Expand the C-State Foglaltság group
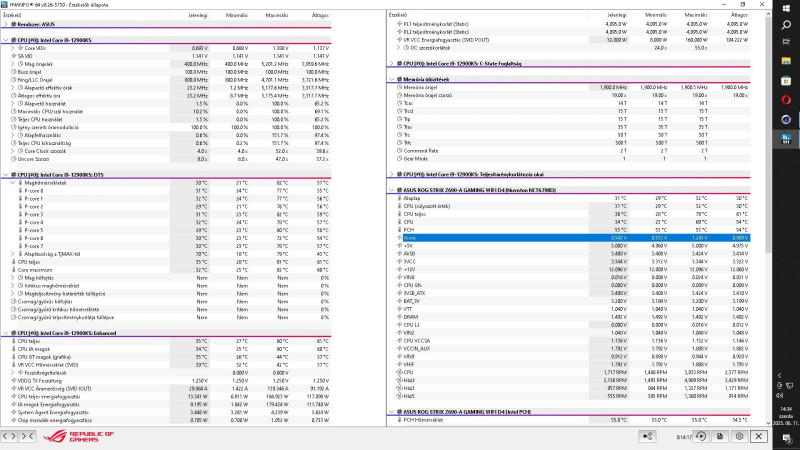The image size is (800, 450). pyautogui.click(x=391, y=64)
